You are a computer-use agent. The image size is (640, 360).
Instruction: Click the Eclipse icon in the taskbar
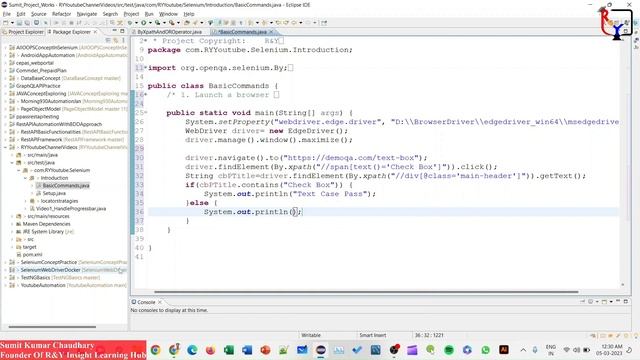tap(321, 350)
